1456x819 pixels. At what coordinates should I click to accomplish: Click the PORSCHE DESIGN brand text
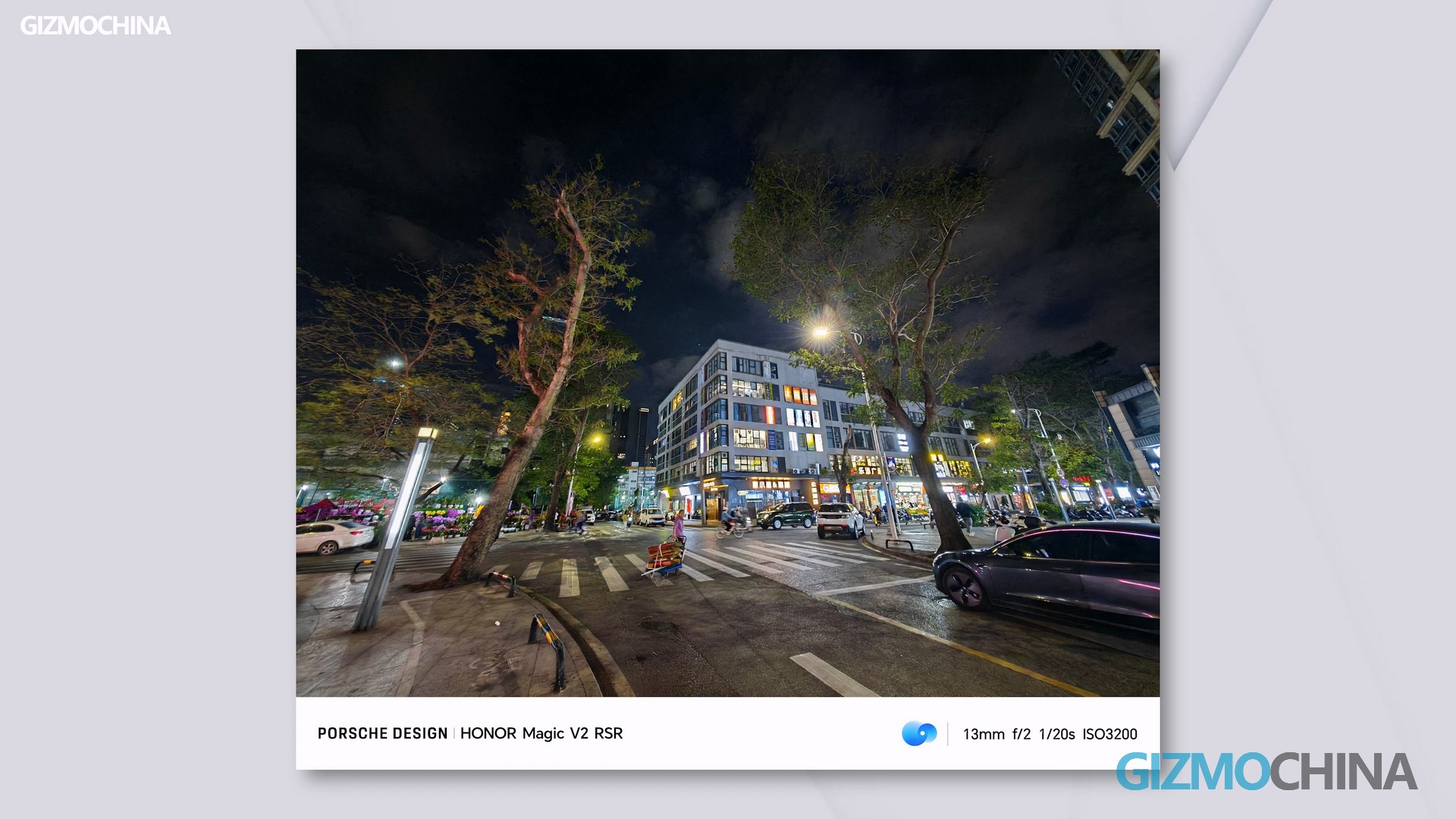click(382, 733)
